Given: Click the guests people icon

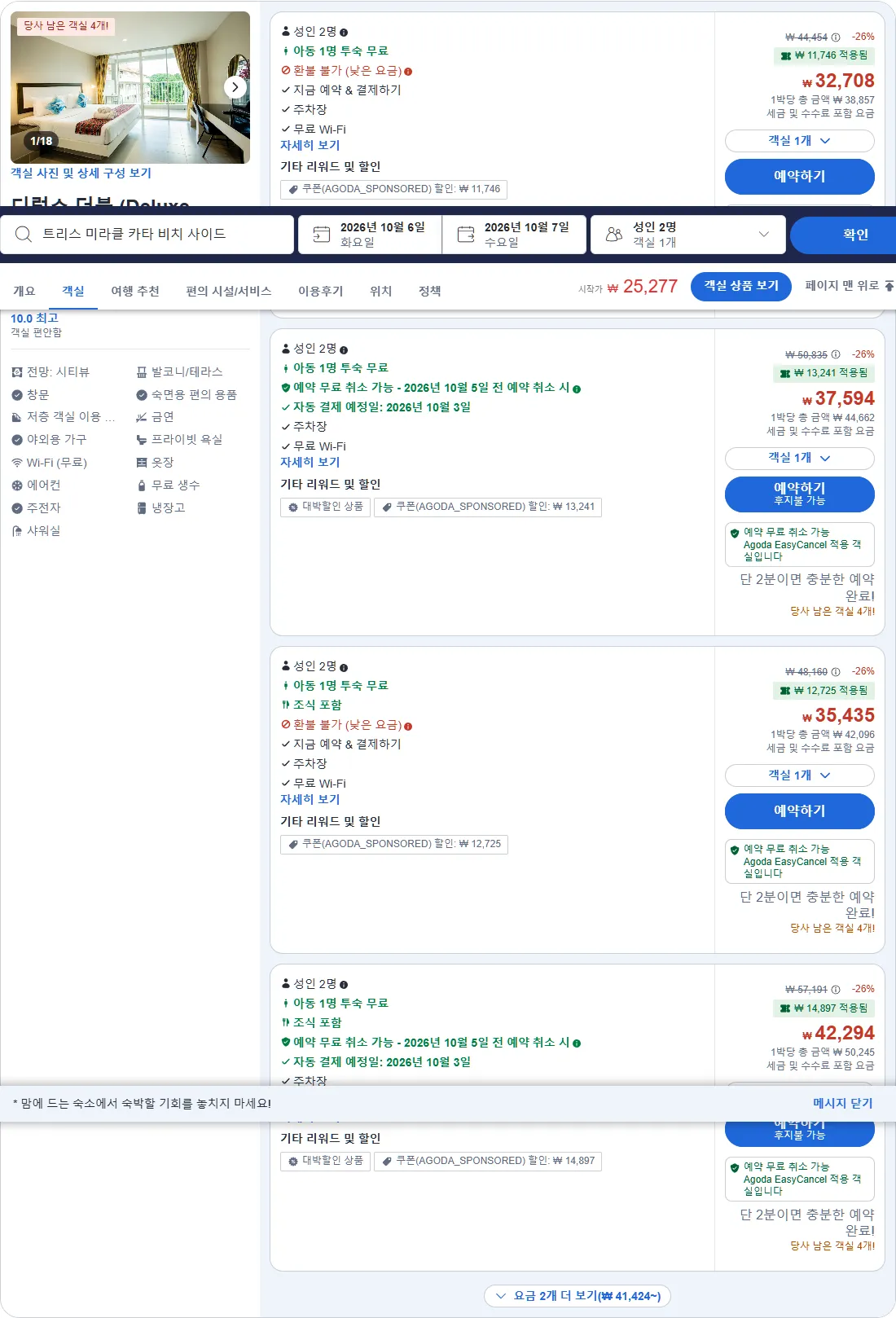Looking at the screenshot, I should coord(614,235).
